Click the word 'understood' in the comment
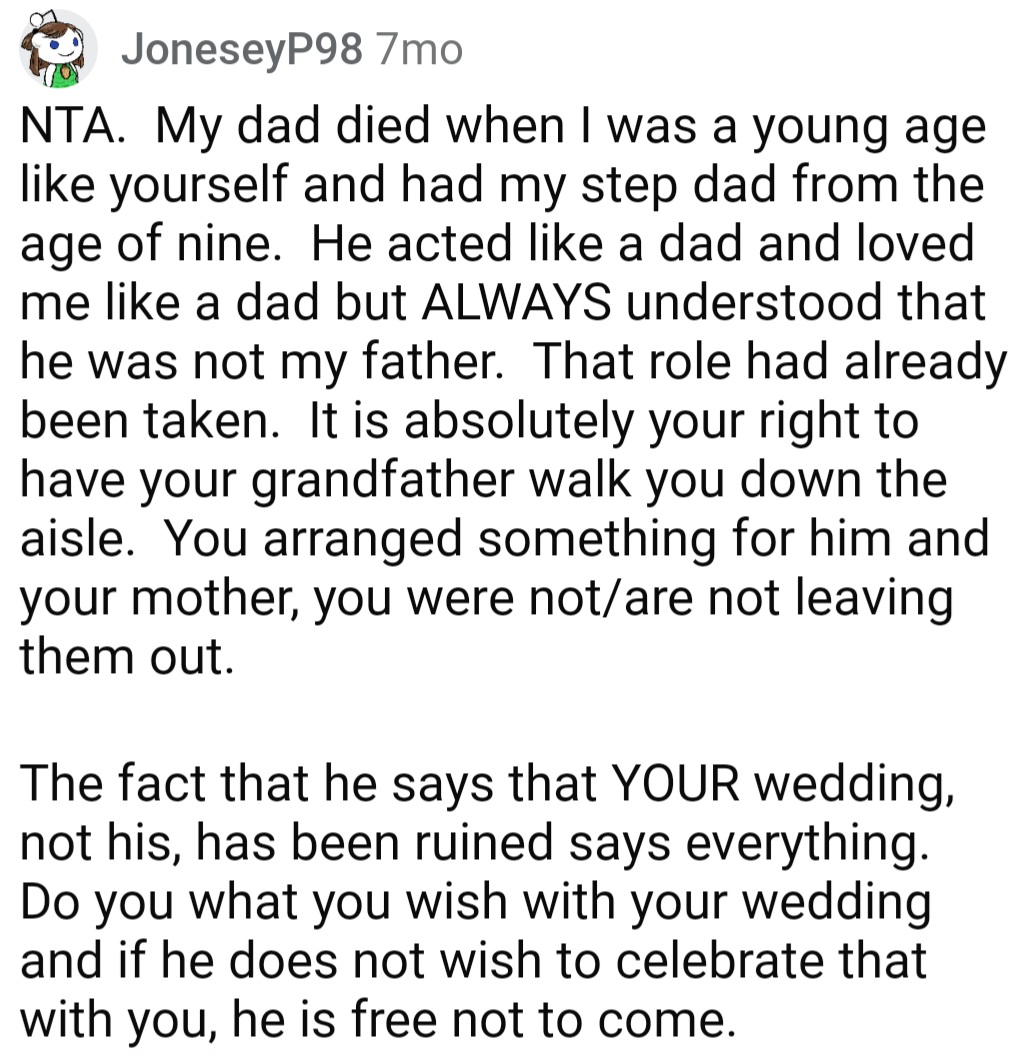 (x=753, y=303)
